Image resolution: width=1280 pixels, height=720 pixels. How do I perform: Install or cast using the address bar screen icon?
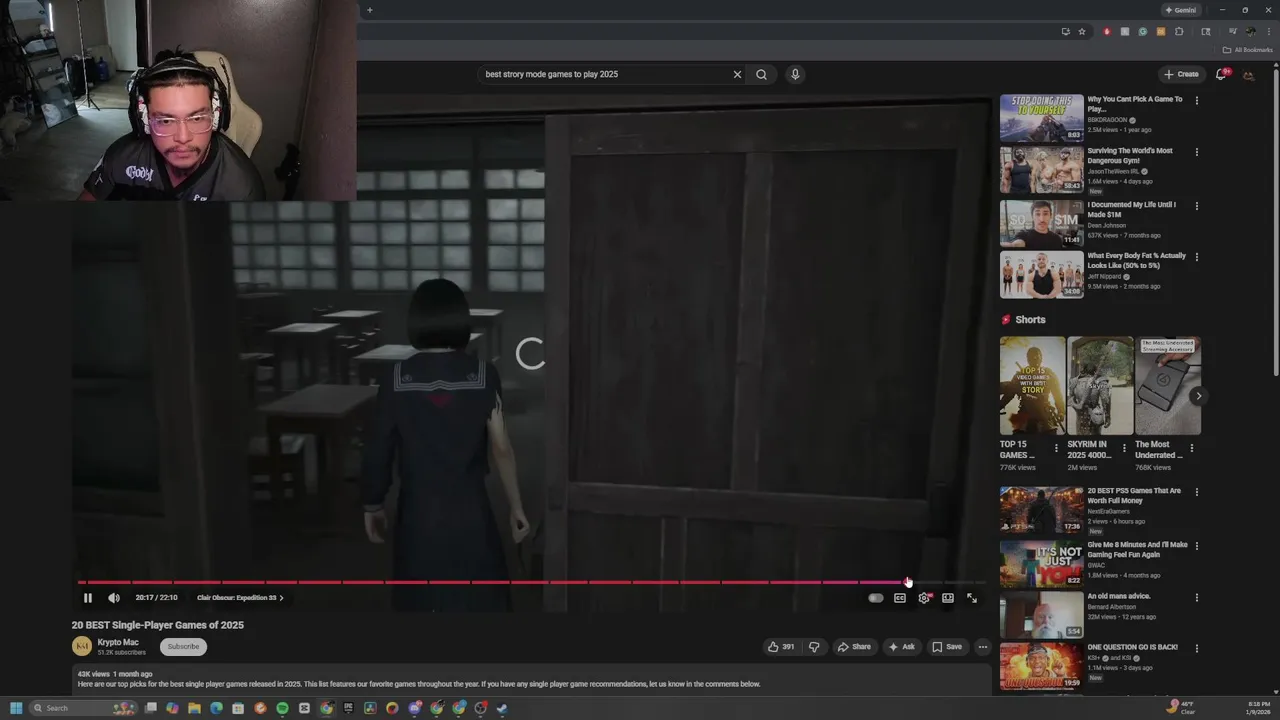[1065, 31]
